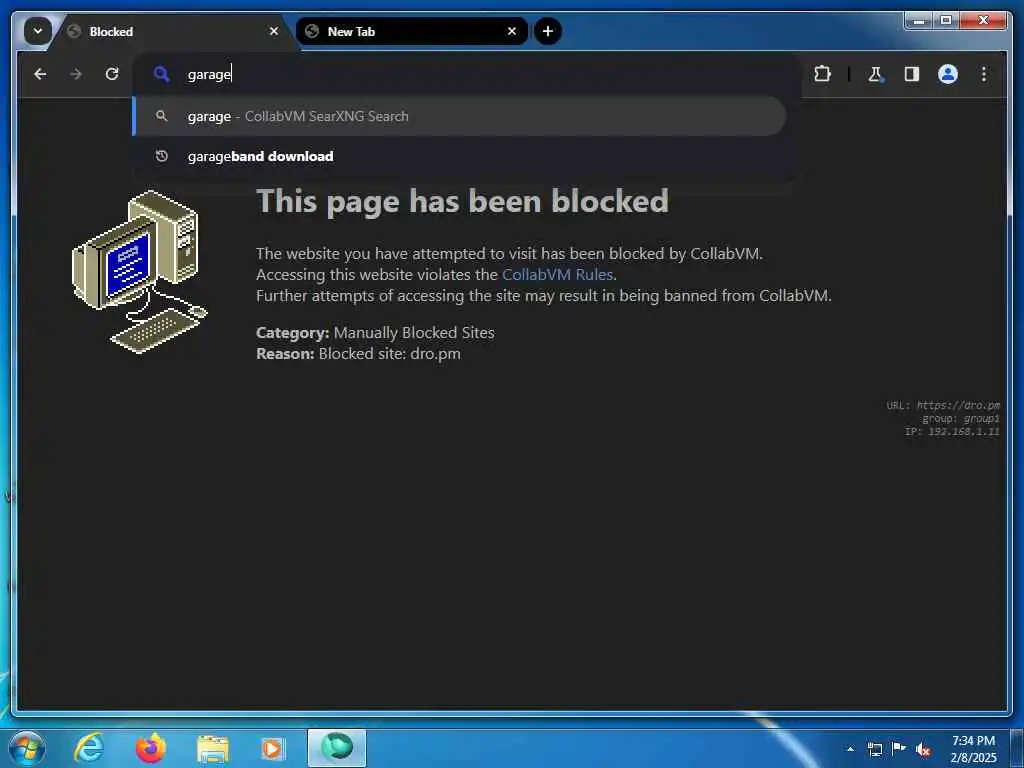Toggle the side panel icon
The height and width of the screenshot is (768, 1024).
pos(912,74)
